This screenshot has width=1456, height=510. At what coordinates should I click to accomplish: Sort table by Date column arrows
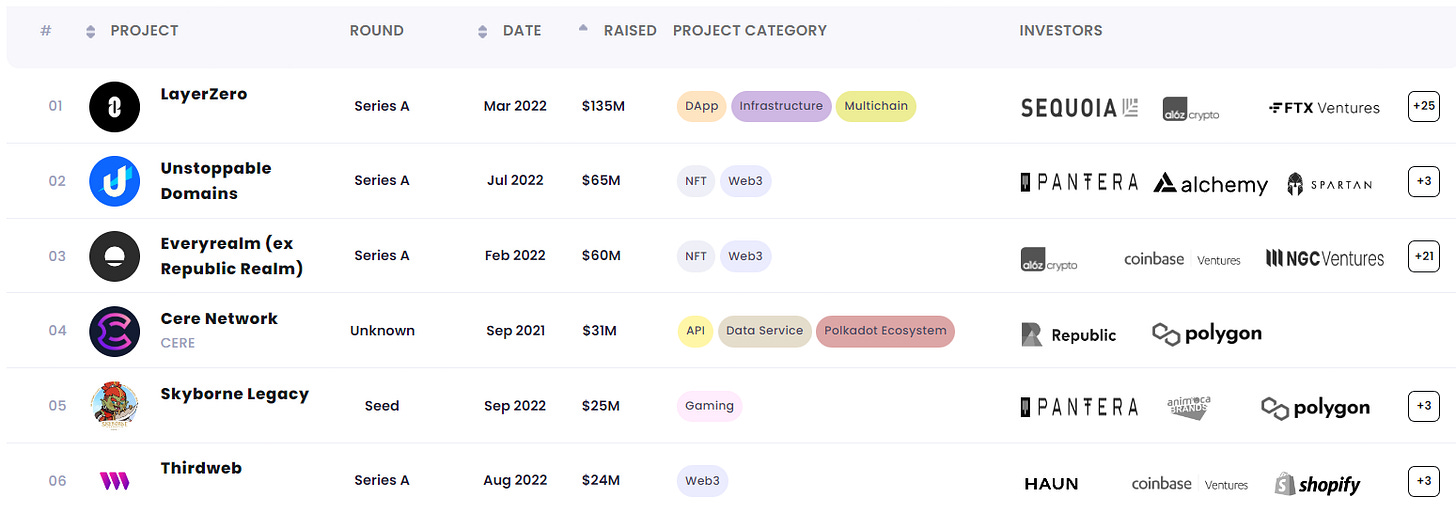[483, 31]
